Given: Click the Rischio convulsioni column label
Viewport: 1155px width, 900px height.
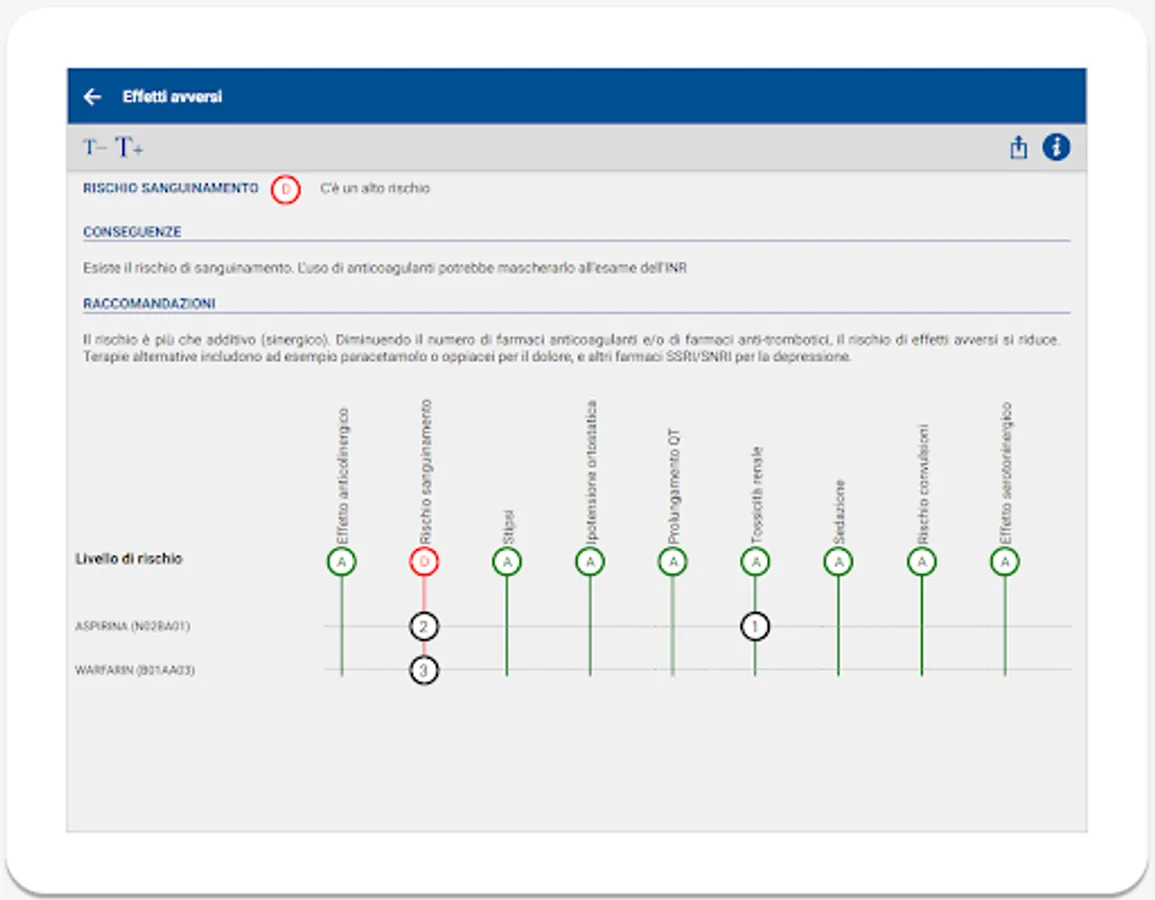Looking at the screenshot, I should pos(923,485).
